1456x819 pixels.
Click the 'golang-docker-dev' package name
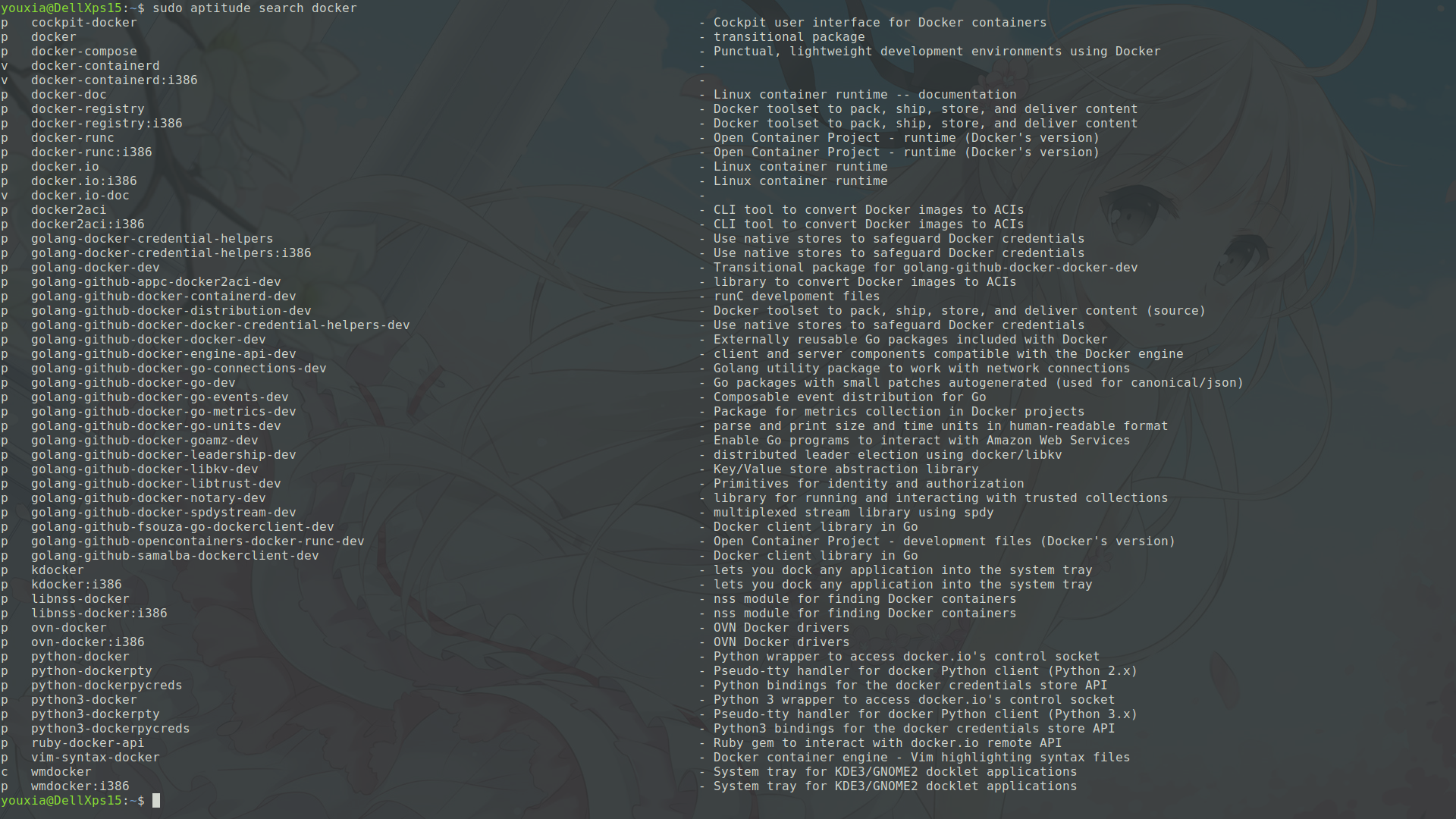pyautogui.click(x=96, y=267)
